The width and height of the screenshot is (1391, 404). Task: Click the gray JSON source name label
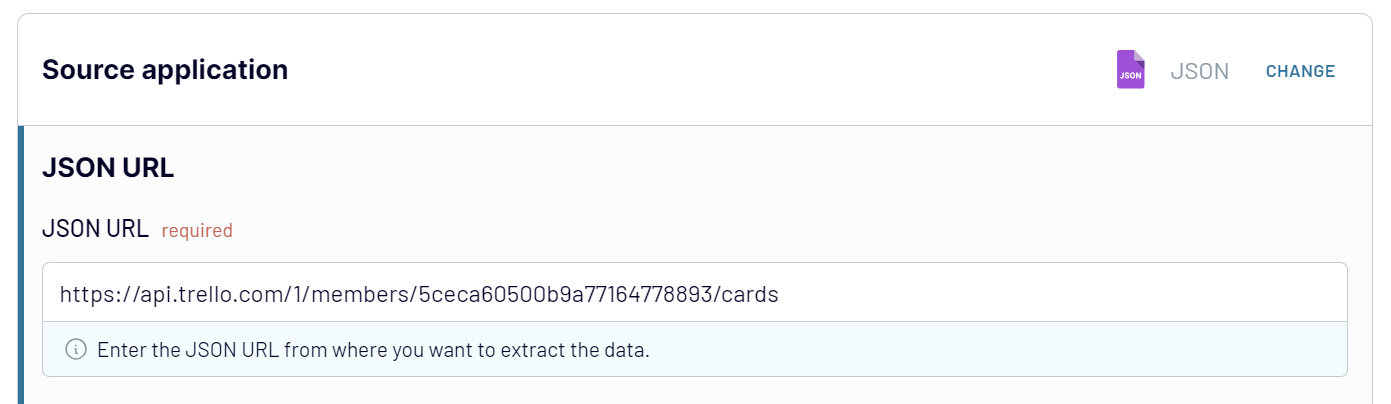click(1199, 71)
